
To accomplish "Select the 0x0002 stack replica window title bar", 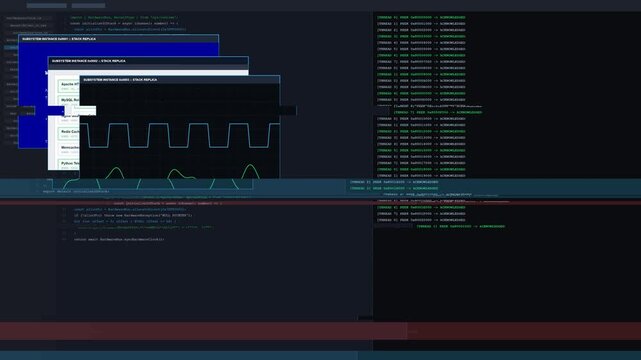I will [148, 61].
